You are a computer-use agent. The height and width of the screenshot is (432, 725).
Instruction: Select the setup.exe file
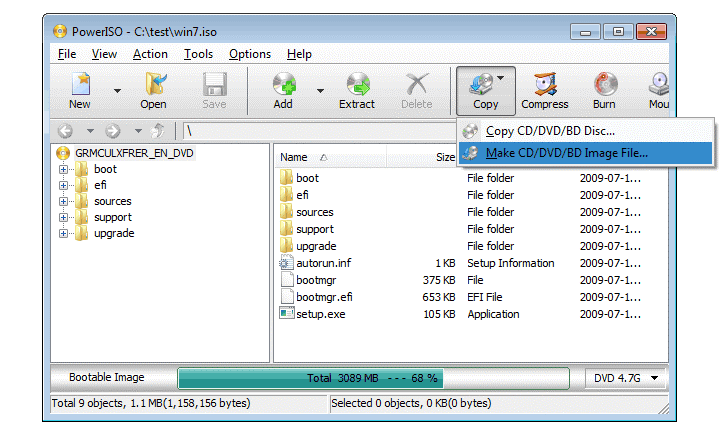coord(321,315)
